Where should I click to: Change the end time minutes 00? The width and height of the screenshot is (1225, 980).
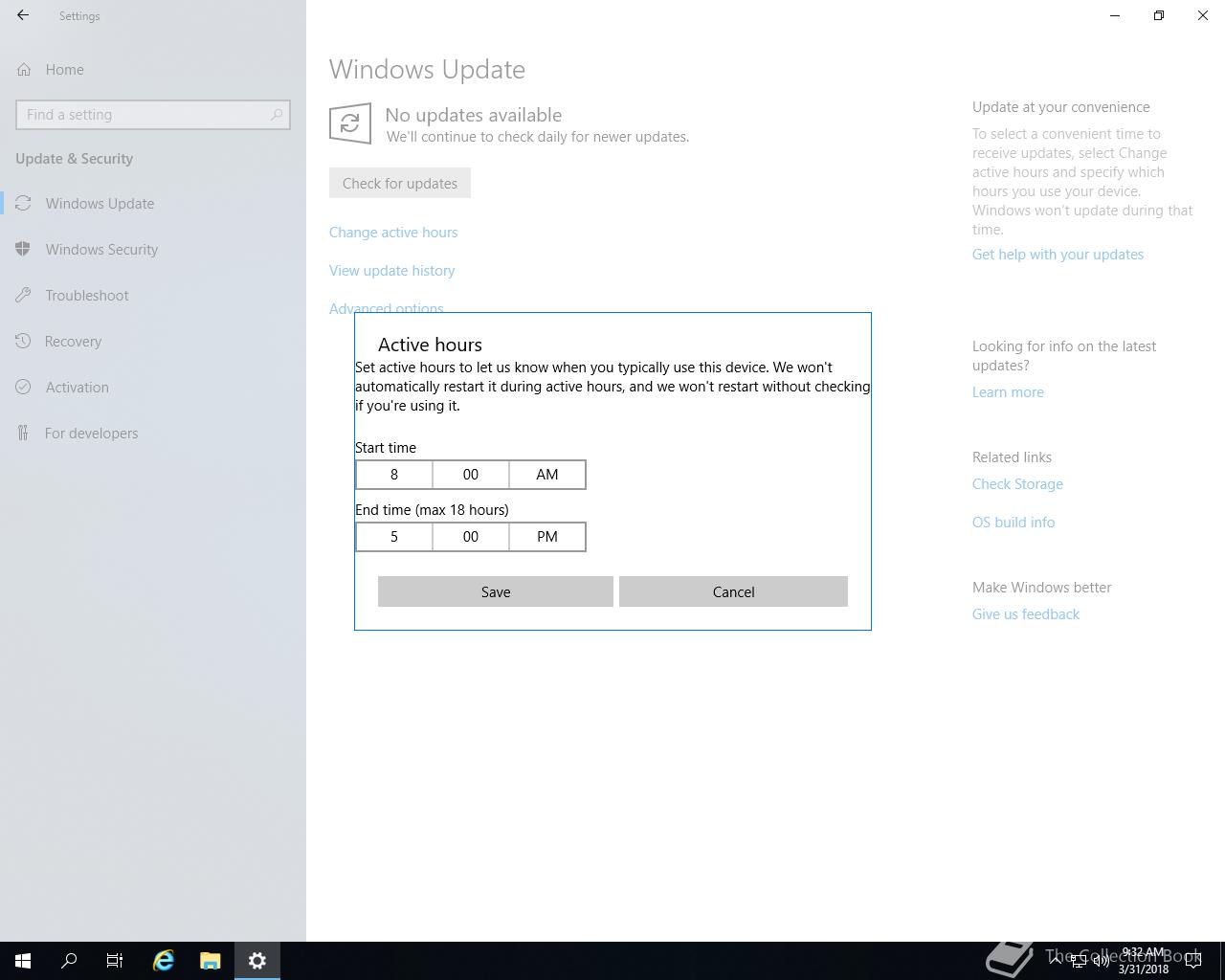coord(471,537)
